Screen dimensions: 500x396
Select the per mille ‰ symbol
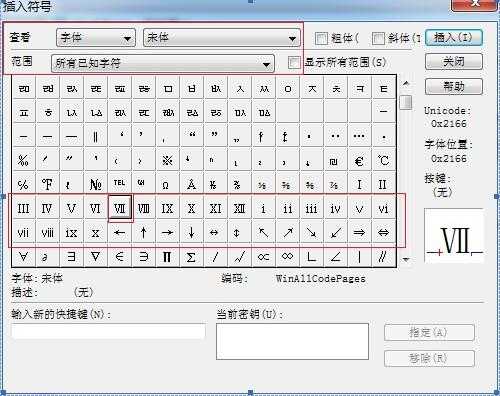pyautogui.click(x=23, y=161)
